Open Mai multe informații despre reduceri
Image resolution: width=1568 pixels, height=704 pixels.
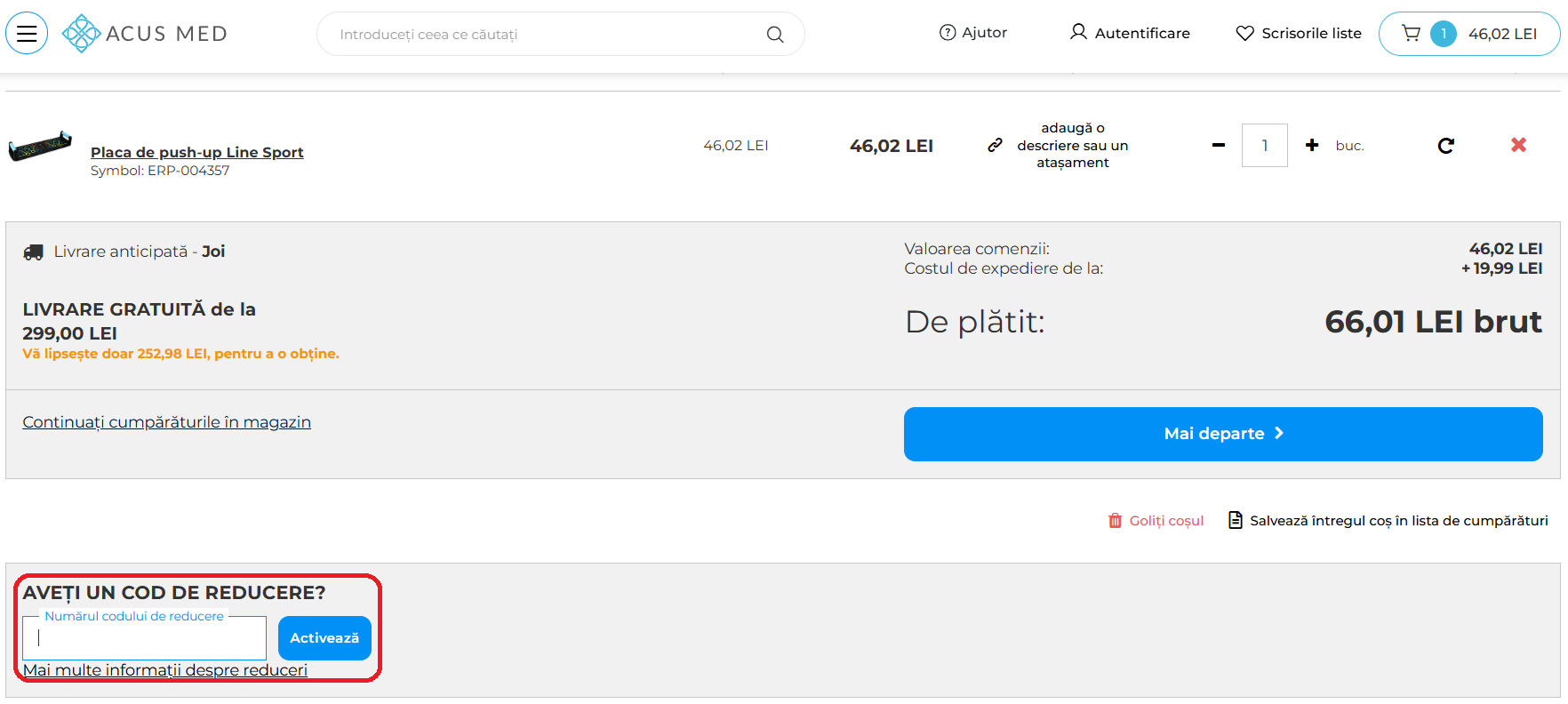point(165,670)
